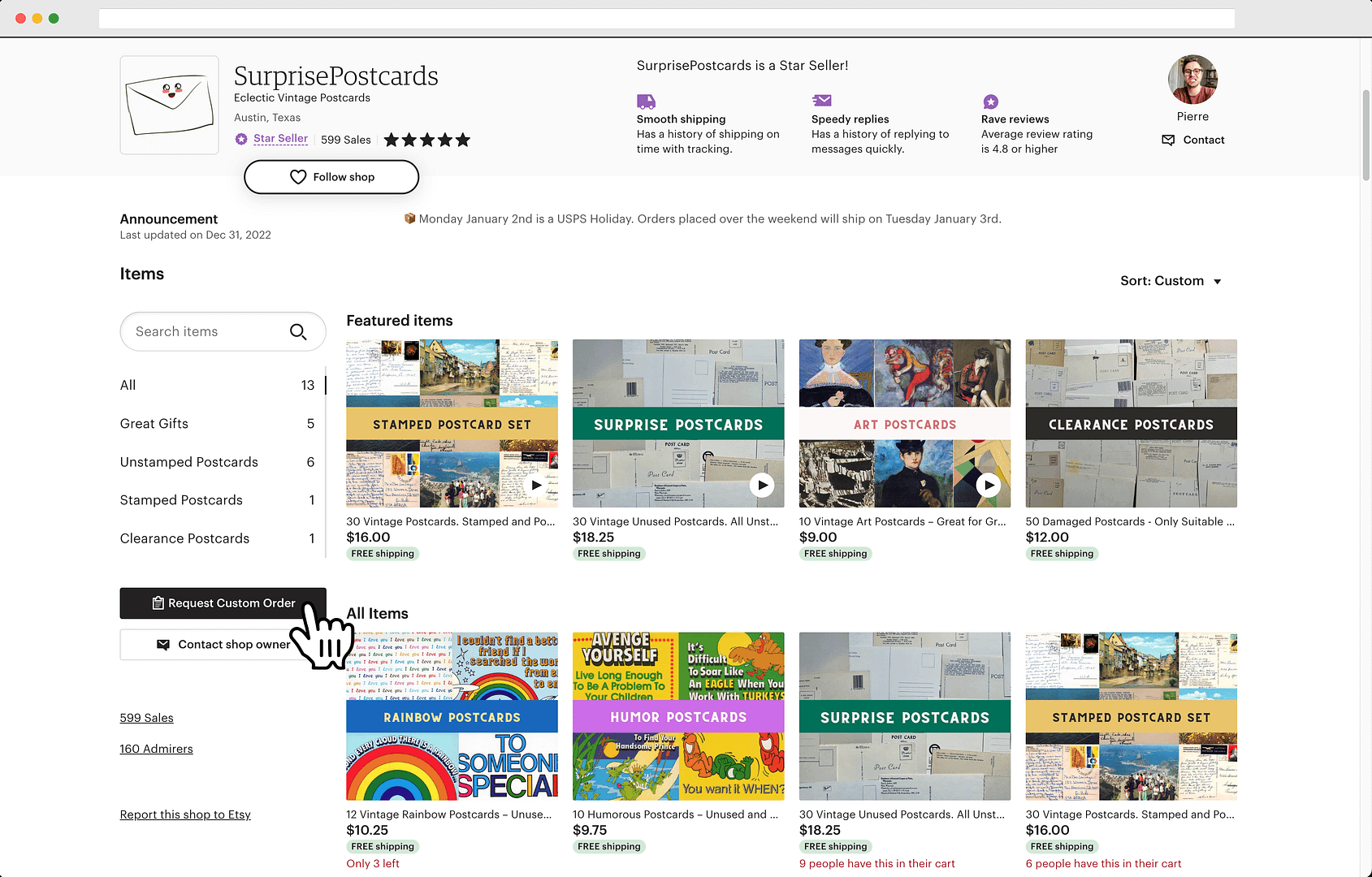Open Surprise Postcards thumbnail under All Items
The image size is (1372, 877).
[905, 716]
